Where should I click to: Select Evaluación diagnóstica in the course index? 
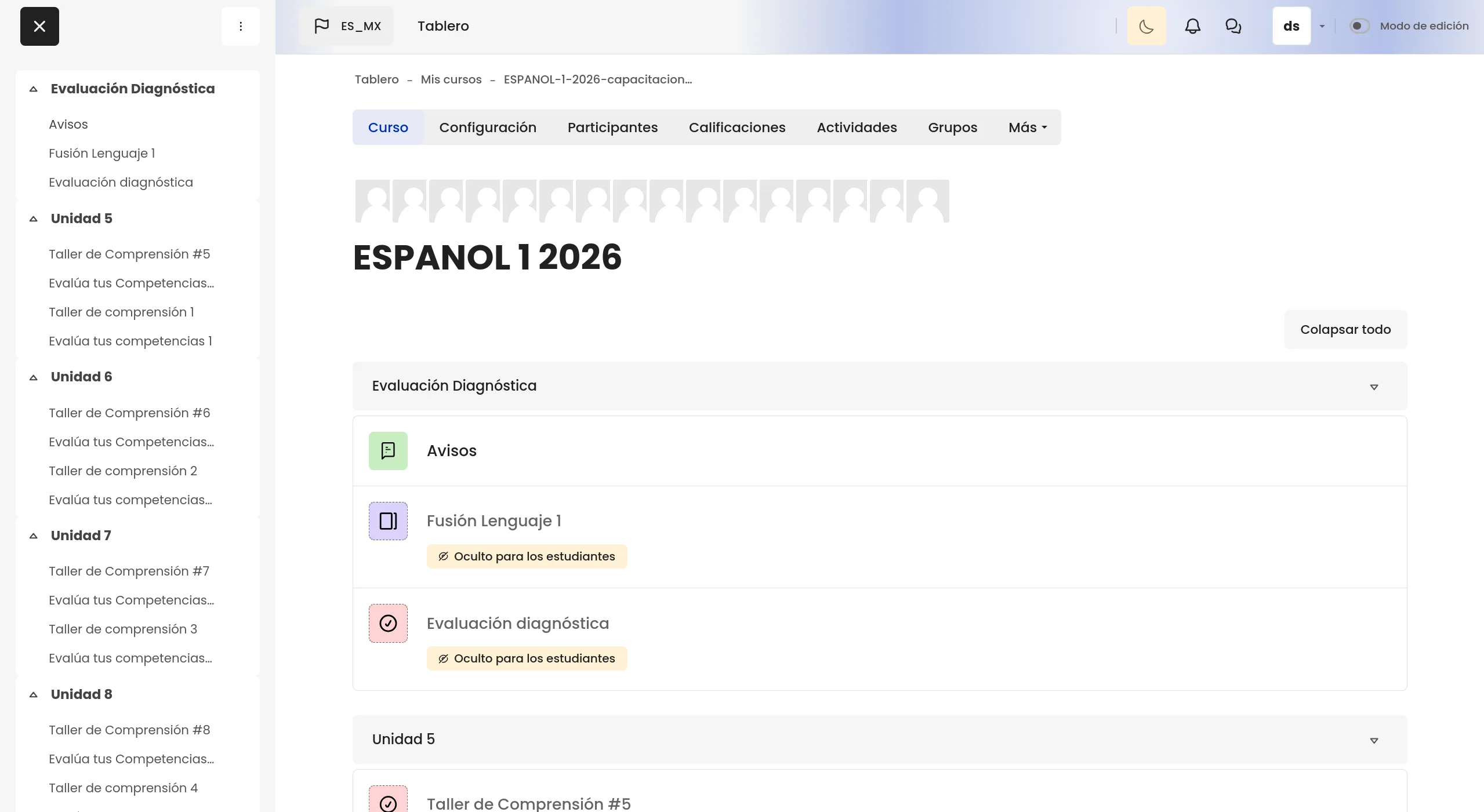point(121,183)
